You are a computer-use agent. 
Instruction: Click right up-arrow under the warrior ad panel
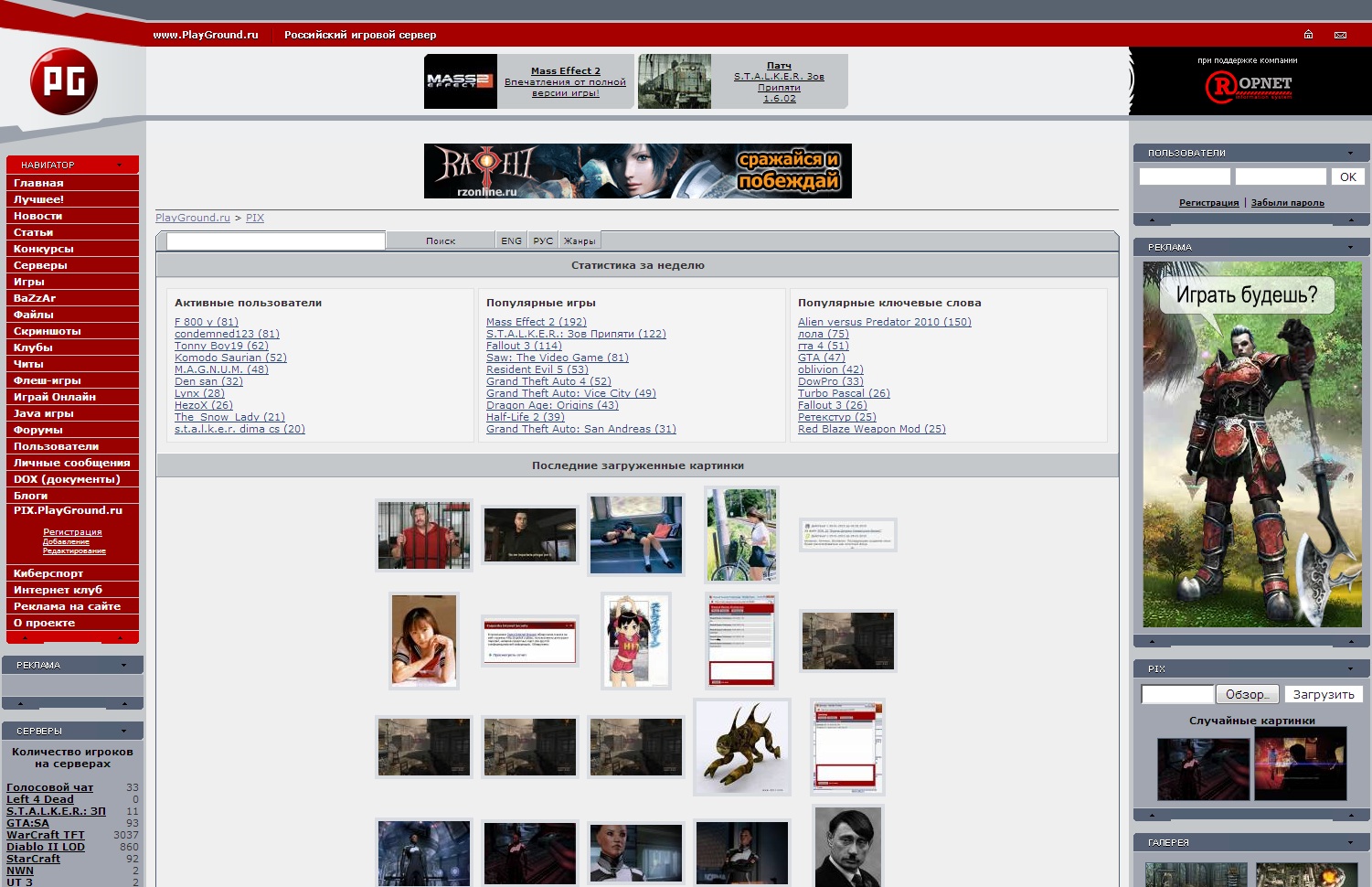(x=1350, y=641)
